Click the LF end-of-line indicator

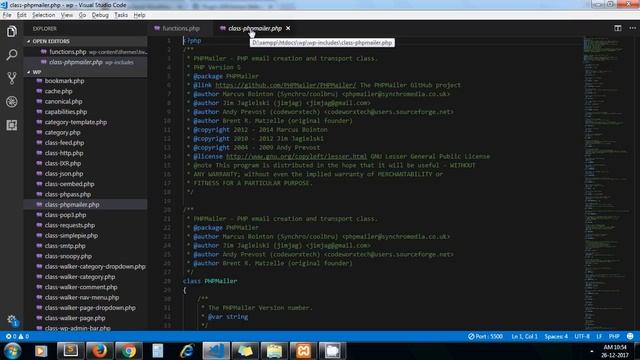(599, 336)
